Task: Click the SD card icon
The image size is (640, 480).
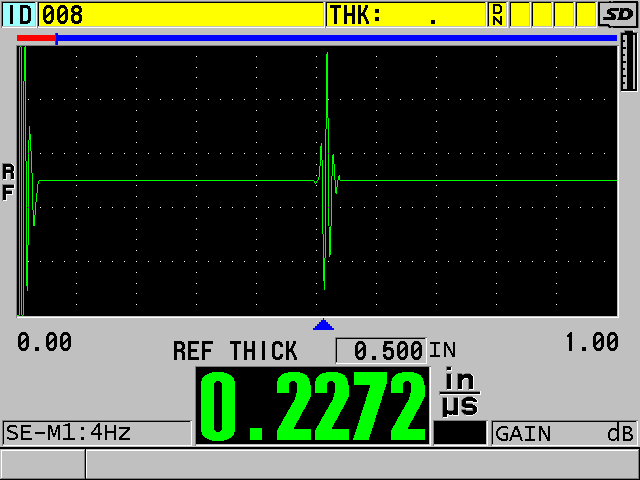Action: coord(617,14)
